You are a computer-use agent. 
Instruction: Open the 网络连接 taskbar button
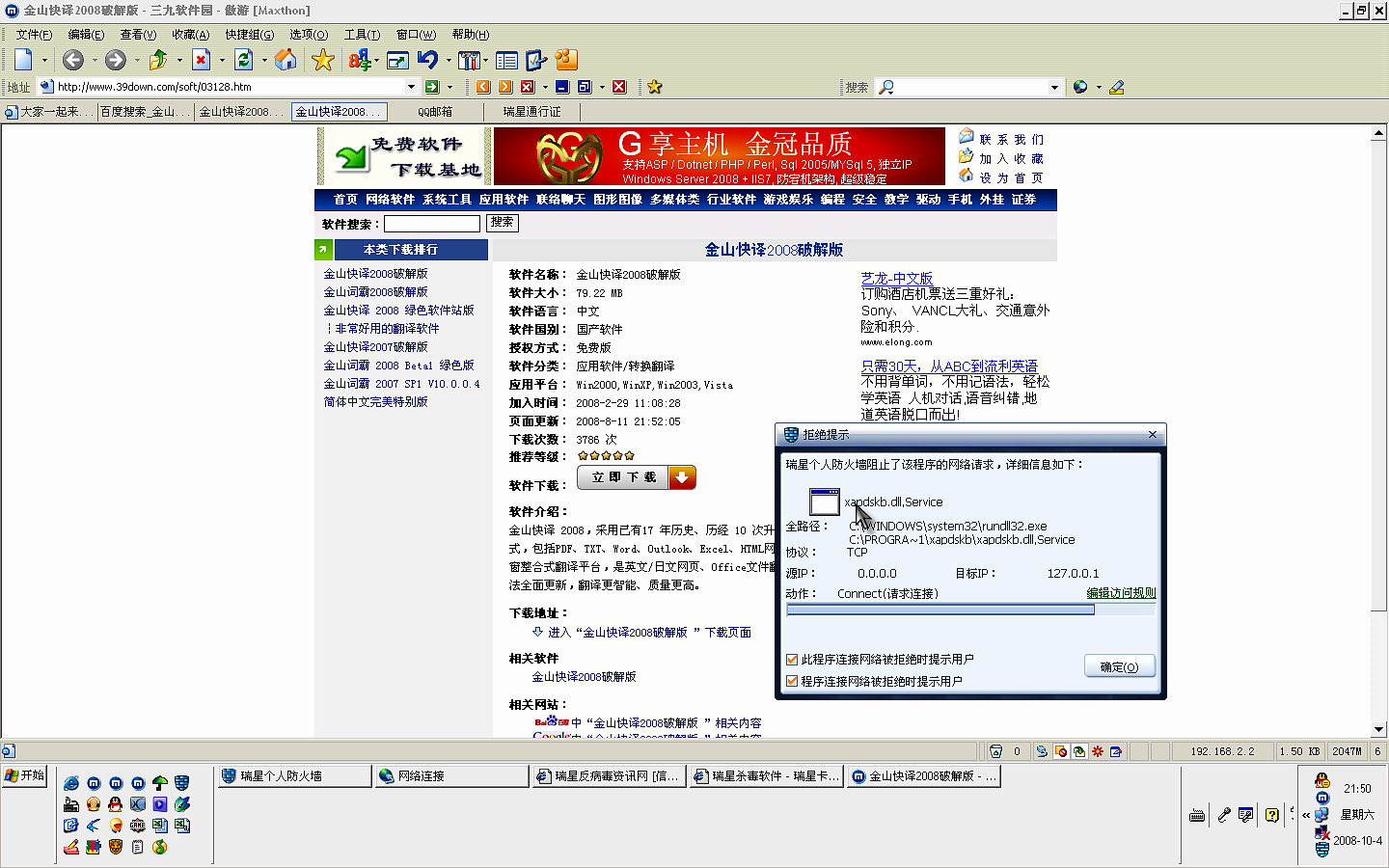pos(451,776)
